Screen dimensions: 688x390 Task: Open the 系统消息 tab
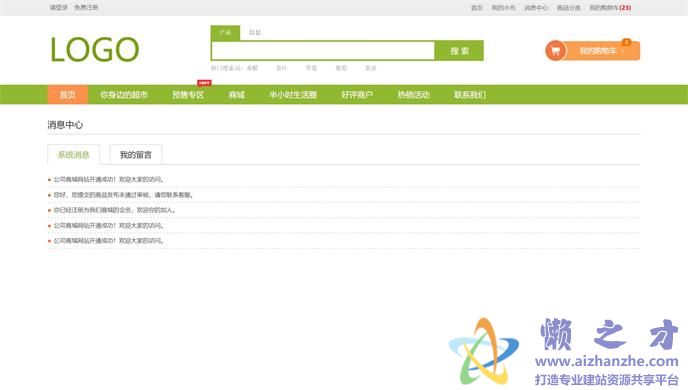[x=73, y=155]
